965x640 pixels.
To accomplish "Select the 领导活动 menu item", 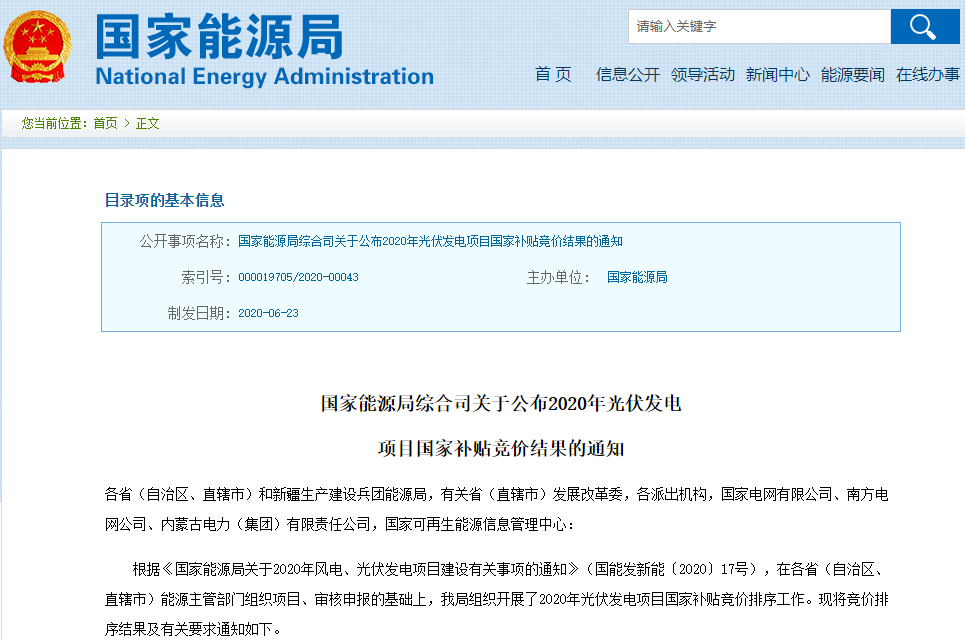I will [703, 72].
